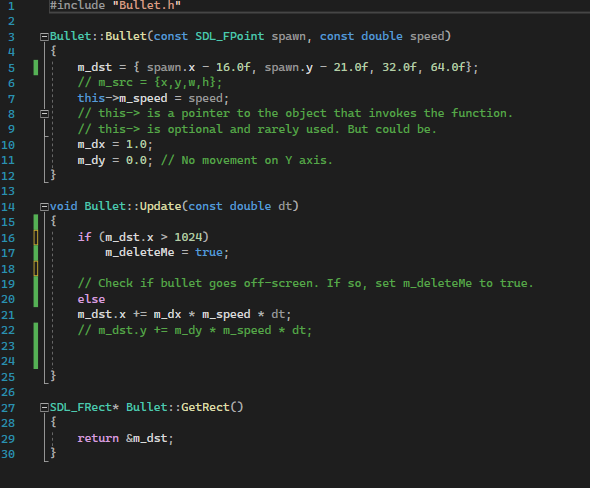The width and height of the screenshot is (590, 488).
Task: Click m_dy = 0.0; statement
Action: pos(115,160)
